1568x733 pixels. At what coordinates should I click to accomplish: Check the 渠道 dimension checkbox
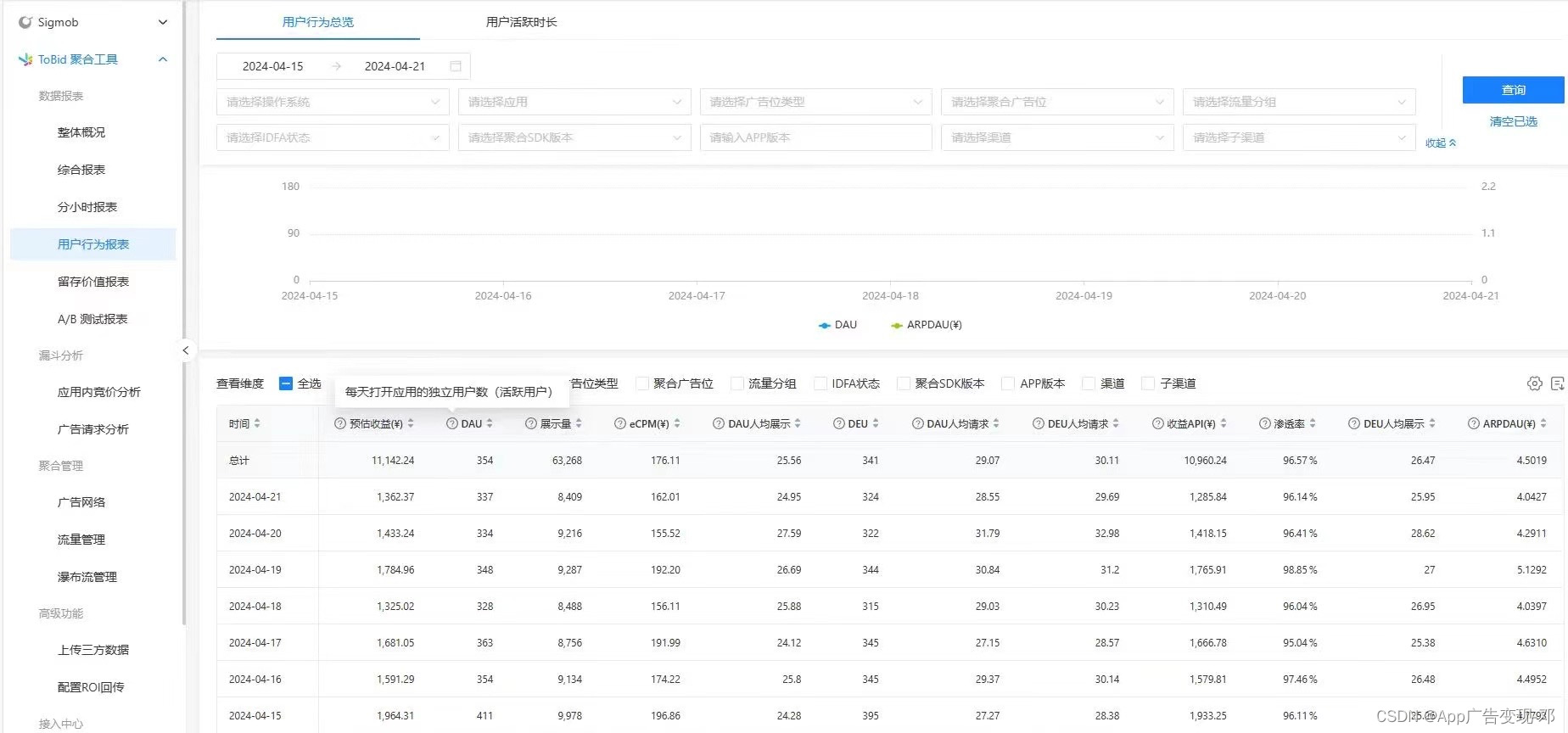(1089, 383)
